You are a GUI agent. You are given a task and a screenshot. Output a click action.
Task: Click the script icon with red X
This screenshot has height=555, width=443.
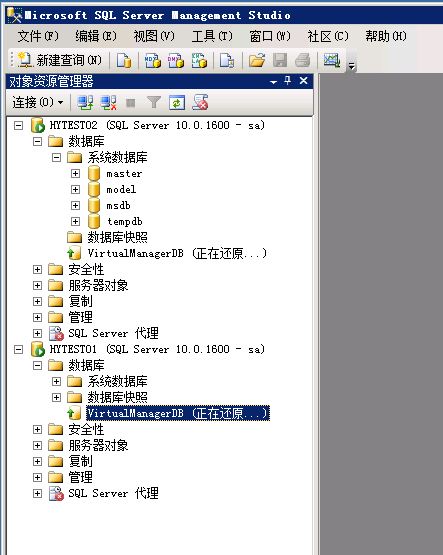tap(200, 103)
